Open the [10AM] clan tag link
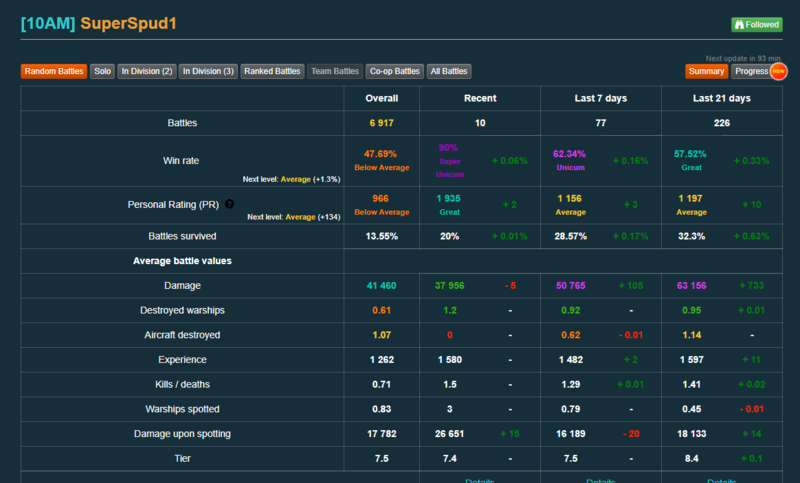The height and width of the screenshot is (483, 800). pyautogui.click(x=47, y=23)
